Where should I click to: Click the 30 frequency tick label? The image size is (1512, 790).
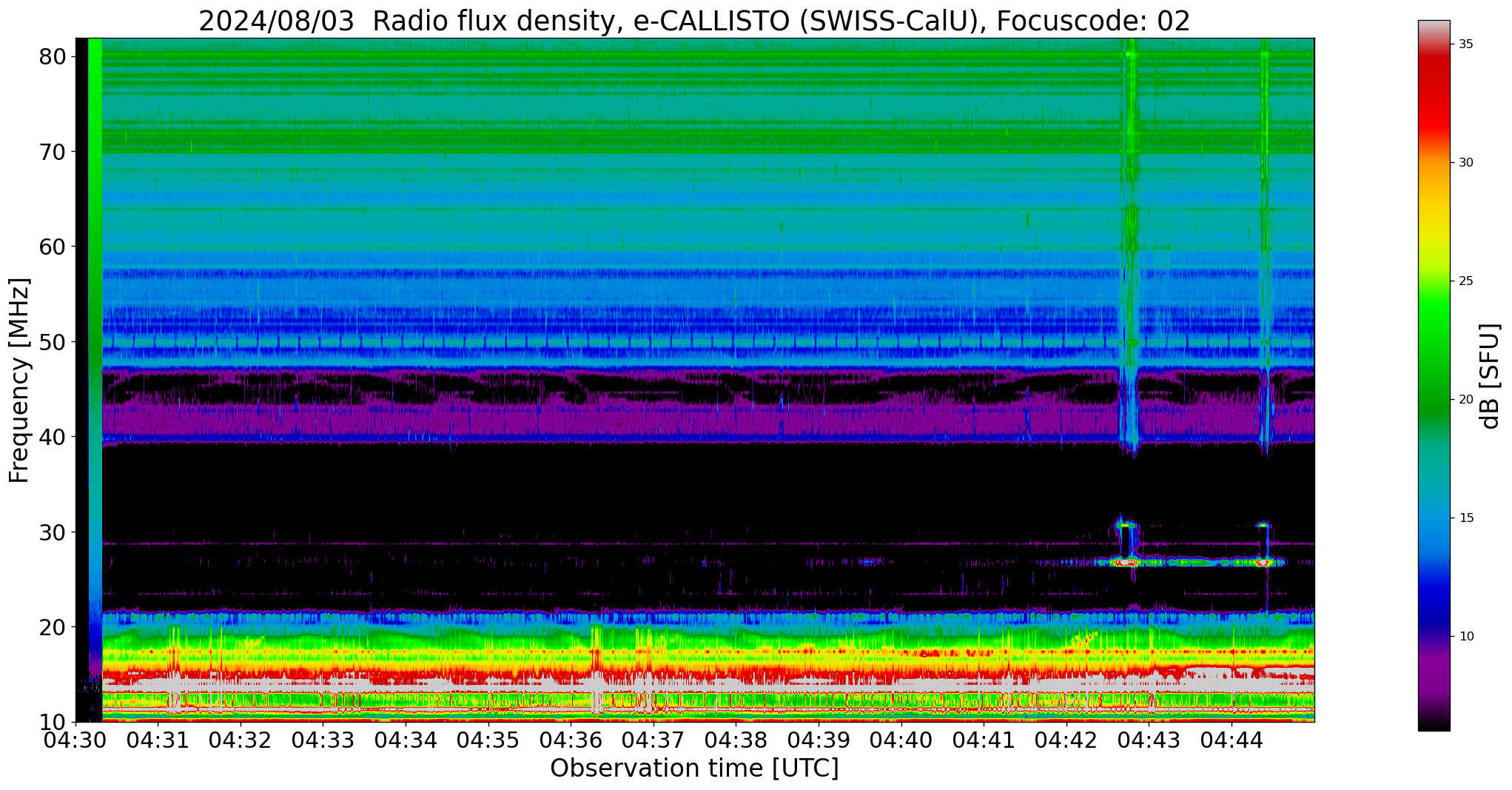click(x=53, y=532)
